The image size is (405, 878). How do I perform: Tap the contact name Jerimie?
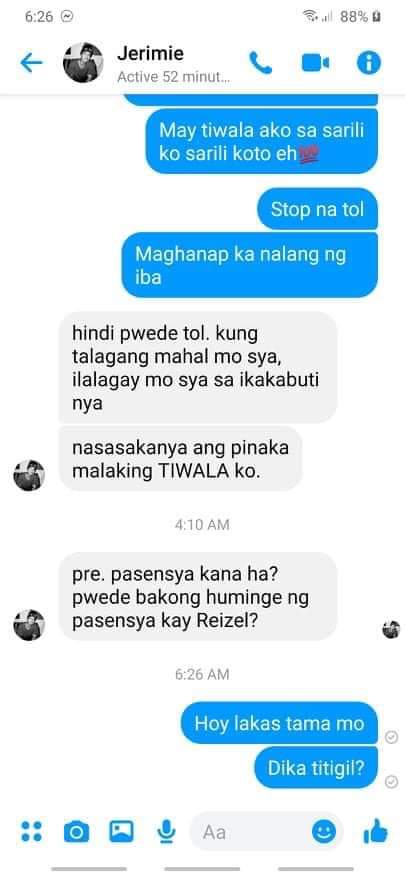click(150, 54)
